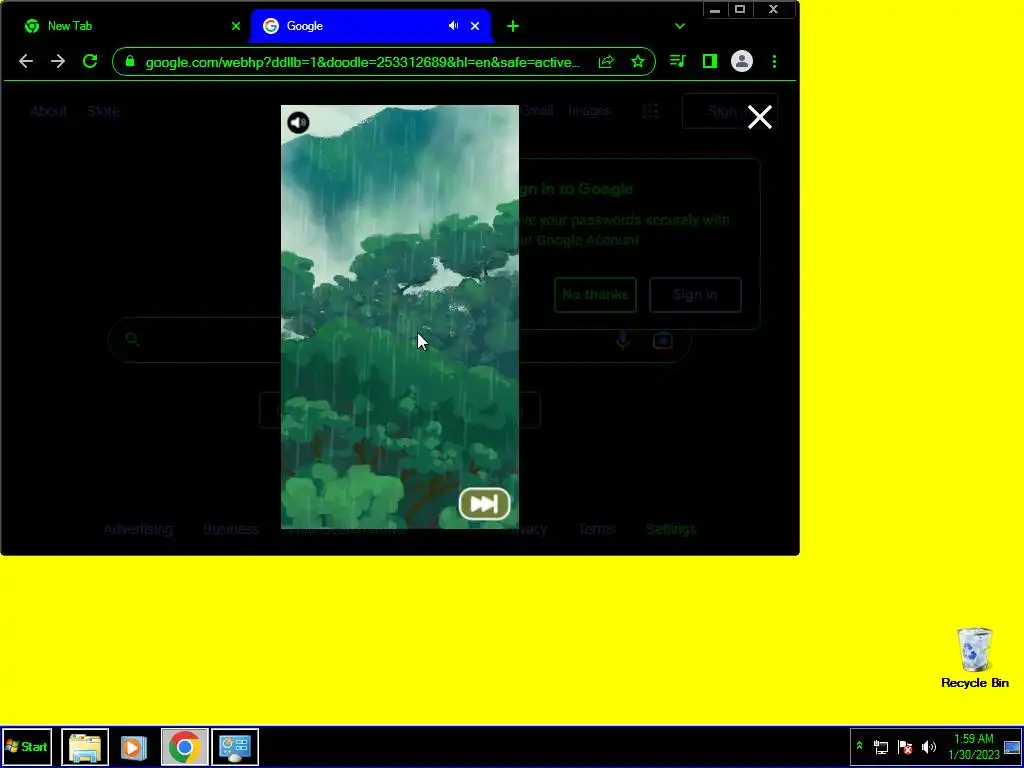Open Chrome profile avatar
The image size is (1024, 768).
742,61
